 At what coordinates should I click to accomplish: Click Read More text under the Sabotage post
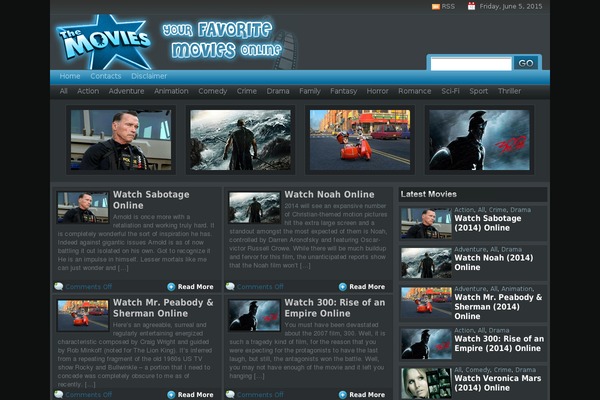[195, 287]
